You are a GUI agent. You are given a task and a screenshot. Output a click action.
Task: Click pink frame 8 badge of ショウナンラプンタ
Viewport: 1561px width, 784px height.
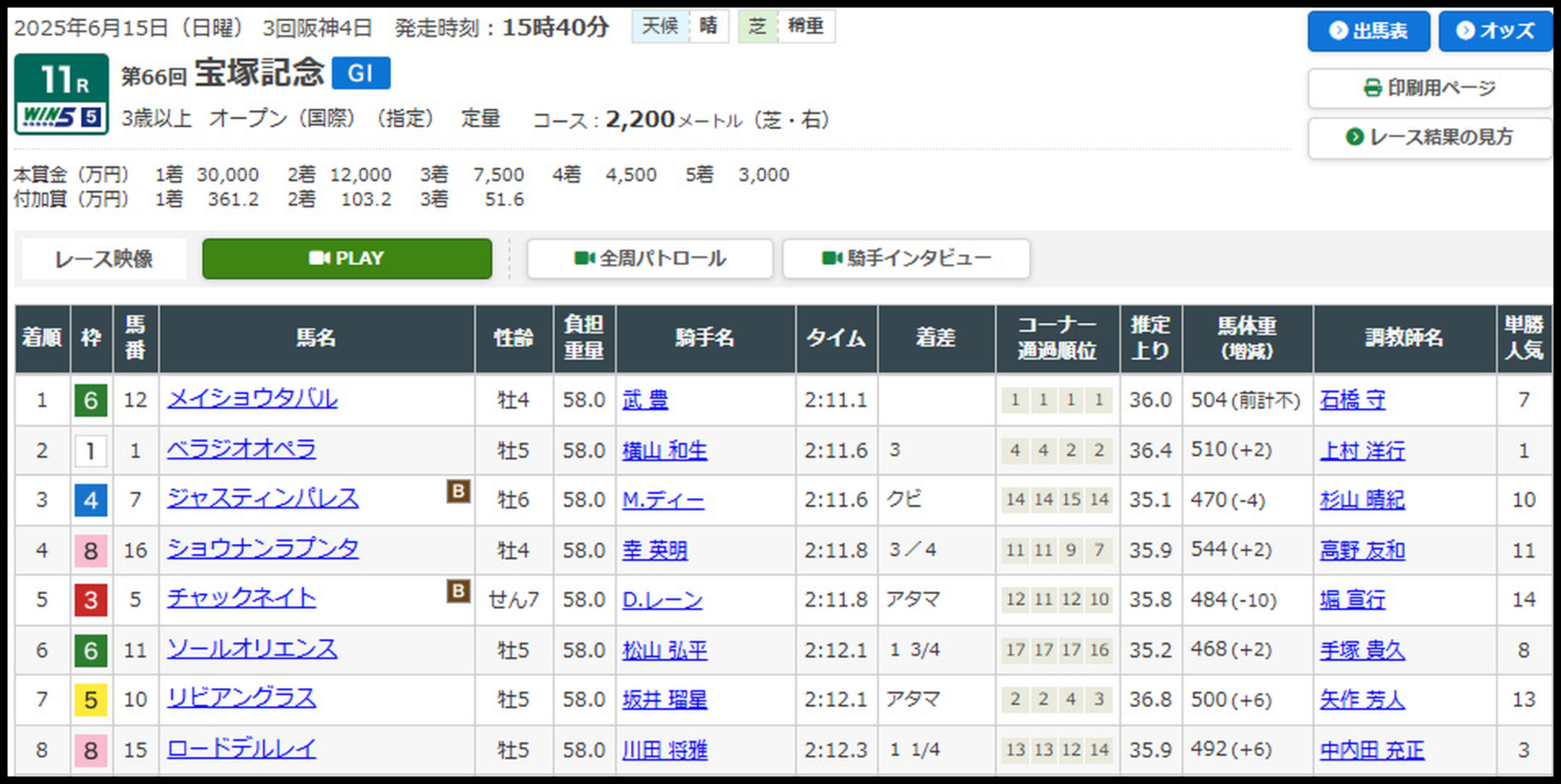coord(91,551)
